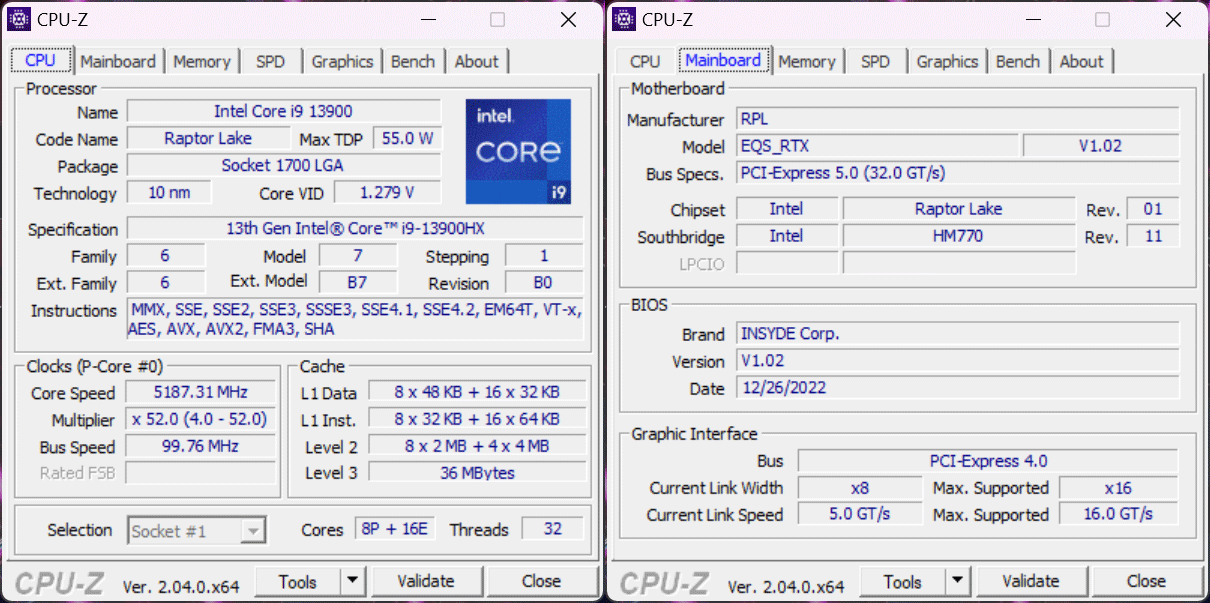Click the Max. Supported value x16

[1118, 488]
